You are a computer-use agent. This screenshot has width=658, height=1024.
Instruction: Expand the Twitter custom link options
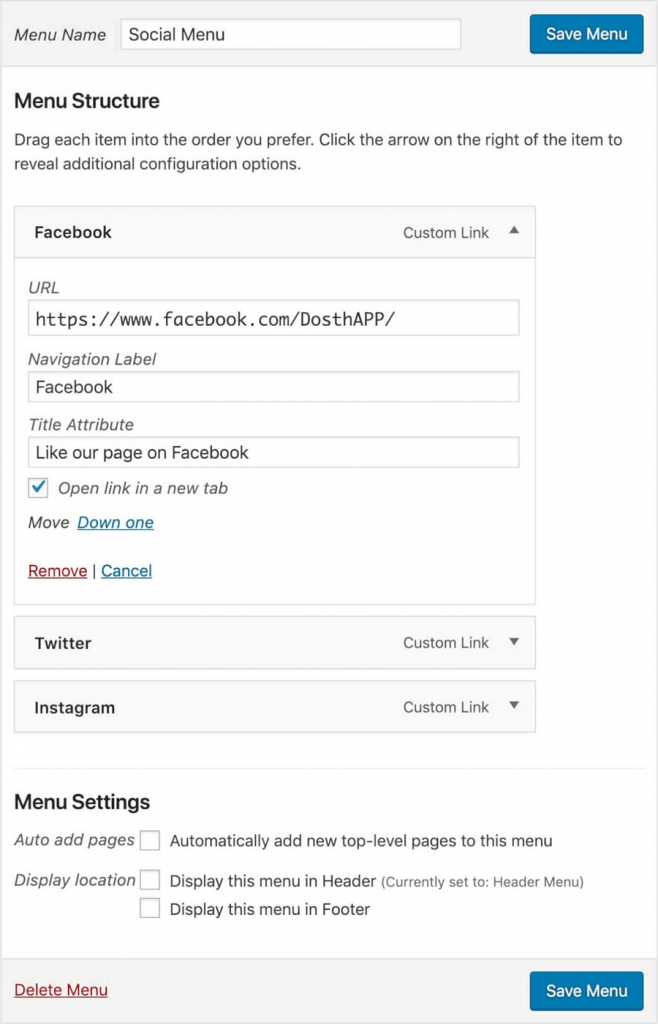point(513,642)
